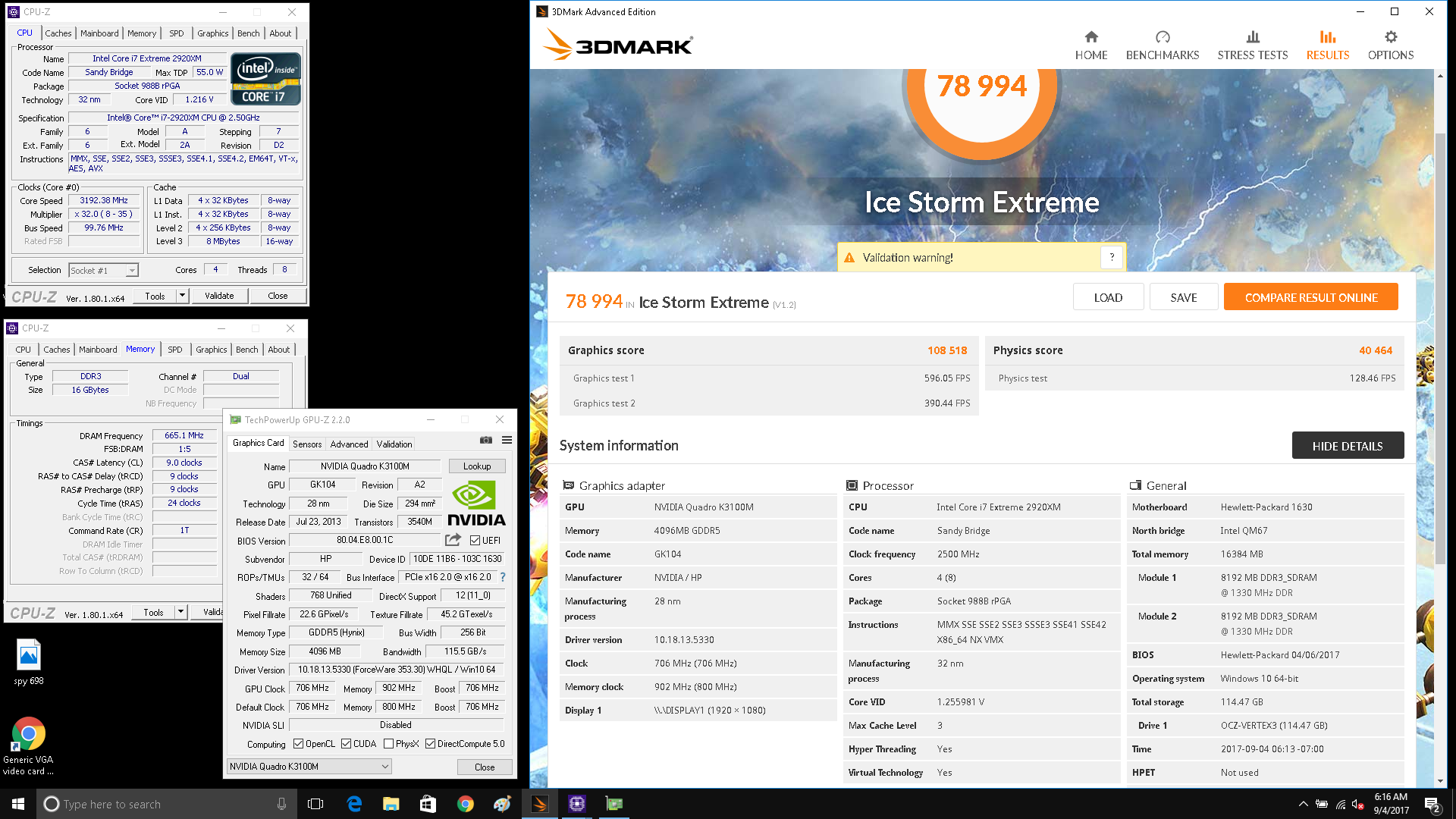Open the Generic VGA video card Chrome shortcut
This screenshot has width=1456, height=819.
(28, 746)
